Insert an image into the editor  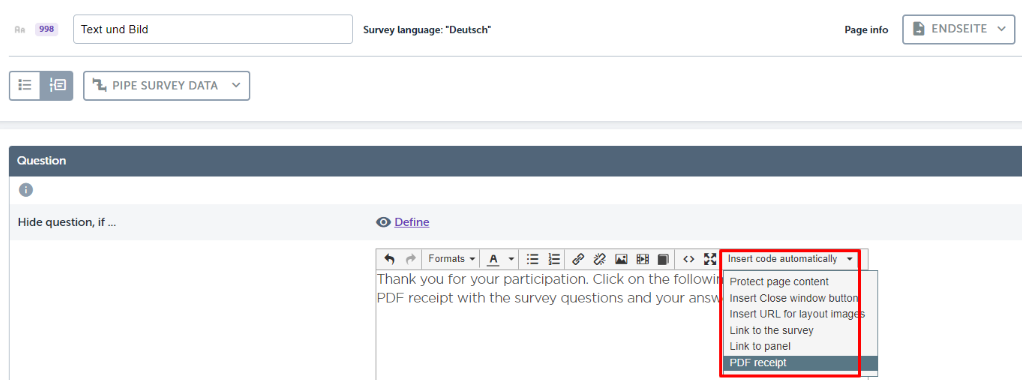[621, 259]
